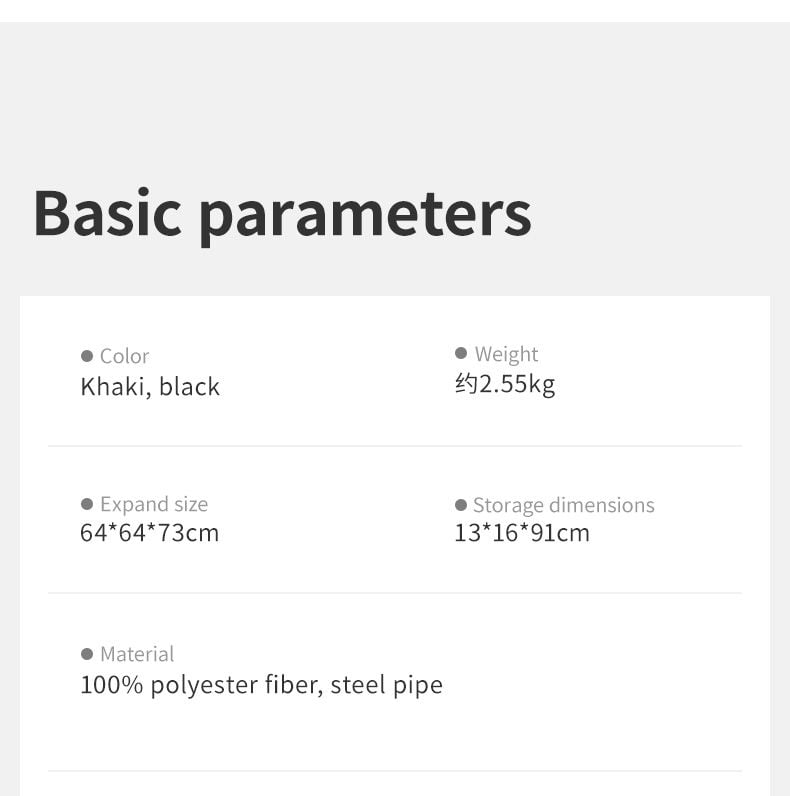The width and height of the screenshot is (790, 796).
Task: Click the bullet next to Expand size
Action: [87, 504]
